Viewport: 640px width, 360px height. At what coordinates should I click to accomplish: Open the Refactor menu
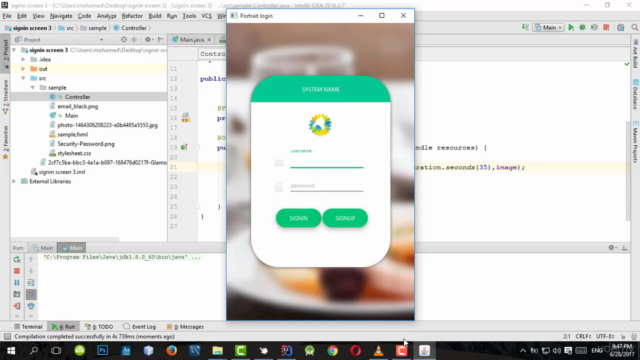132,16
